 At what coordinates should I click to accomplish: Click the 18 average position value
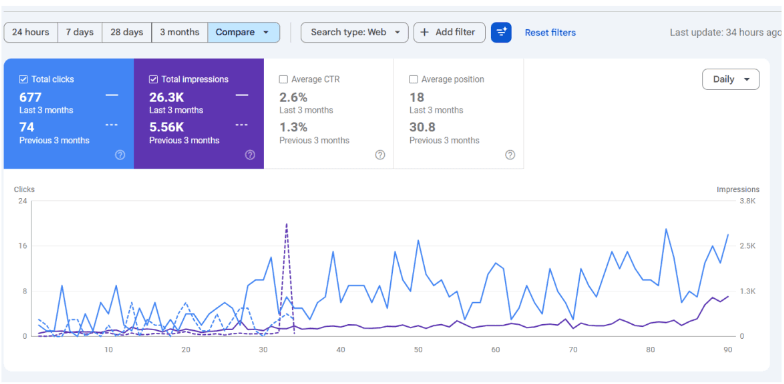point(416,97)
